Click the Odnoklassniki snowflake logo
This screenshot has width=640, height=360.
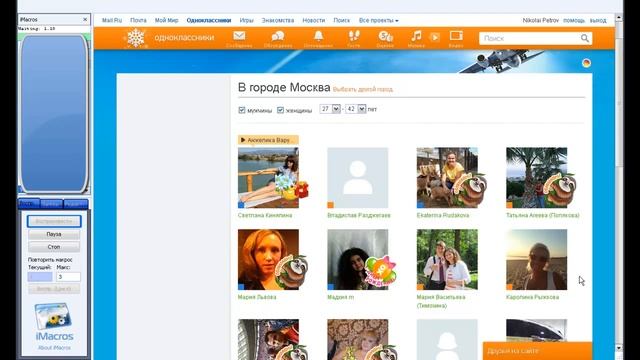(136, 38)
